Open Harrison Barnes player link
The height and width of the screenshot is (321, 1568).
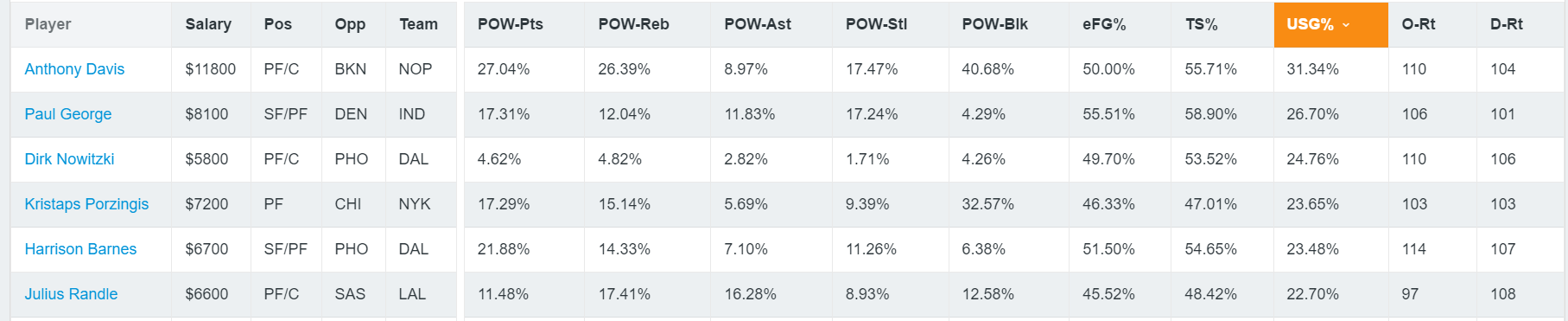point(80,249)
